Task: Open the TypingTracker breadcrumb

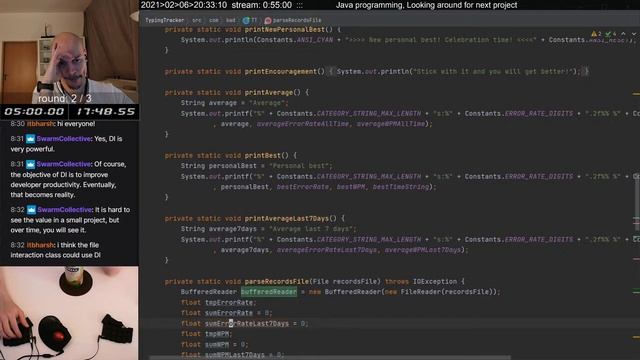Action: pyautogui.click(x=164, y=20)
